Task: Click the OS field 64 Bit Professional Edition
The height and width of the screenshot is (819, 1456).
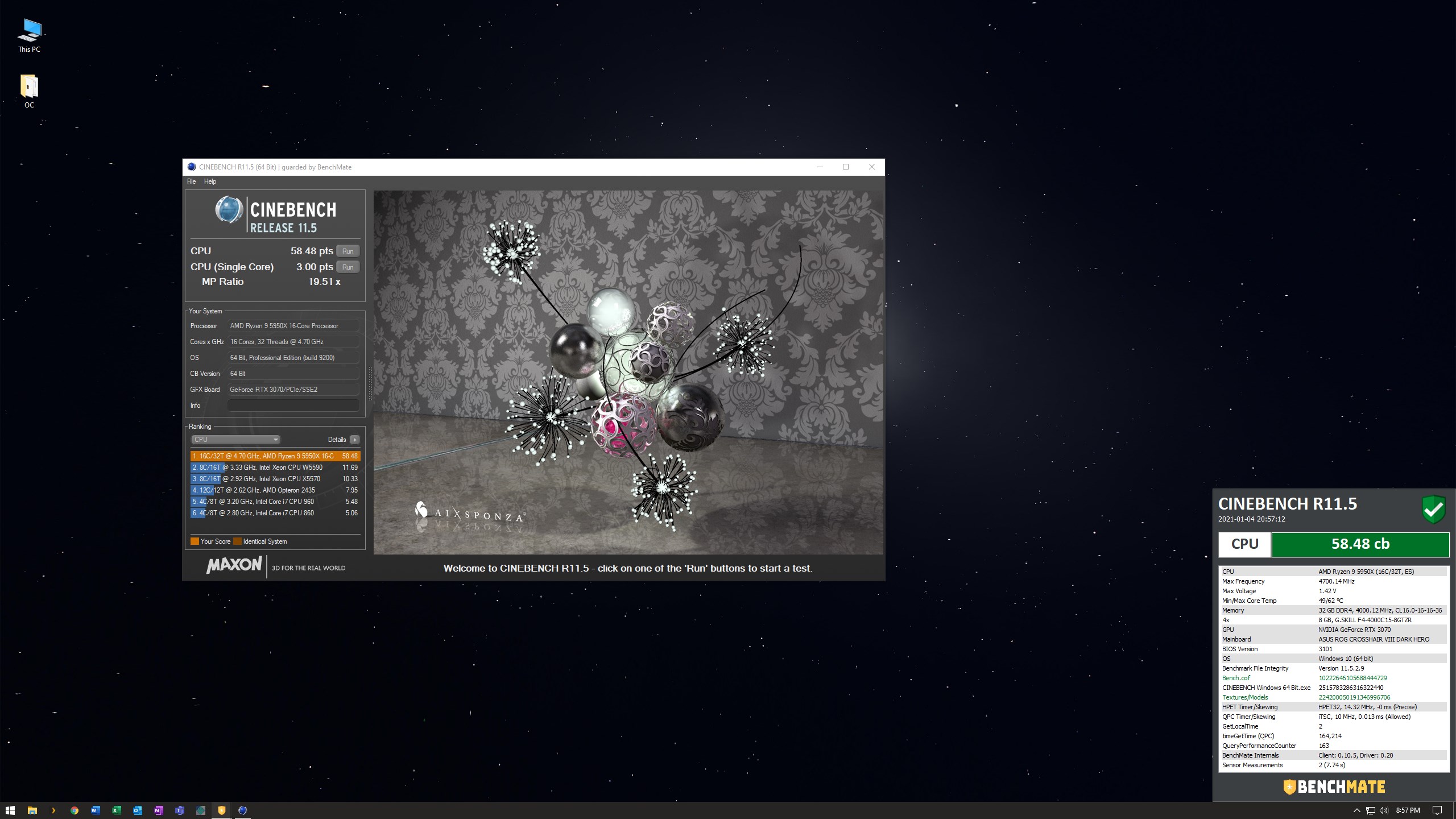Action: [x=293, y=358]
